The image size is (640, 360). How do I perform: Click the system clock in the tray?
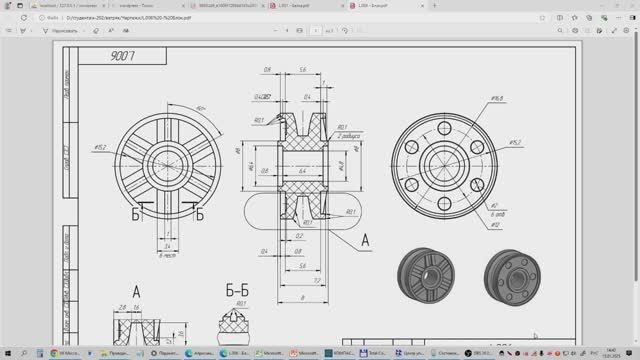coord(611,353)
